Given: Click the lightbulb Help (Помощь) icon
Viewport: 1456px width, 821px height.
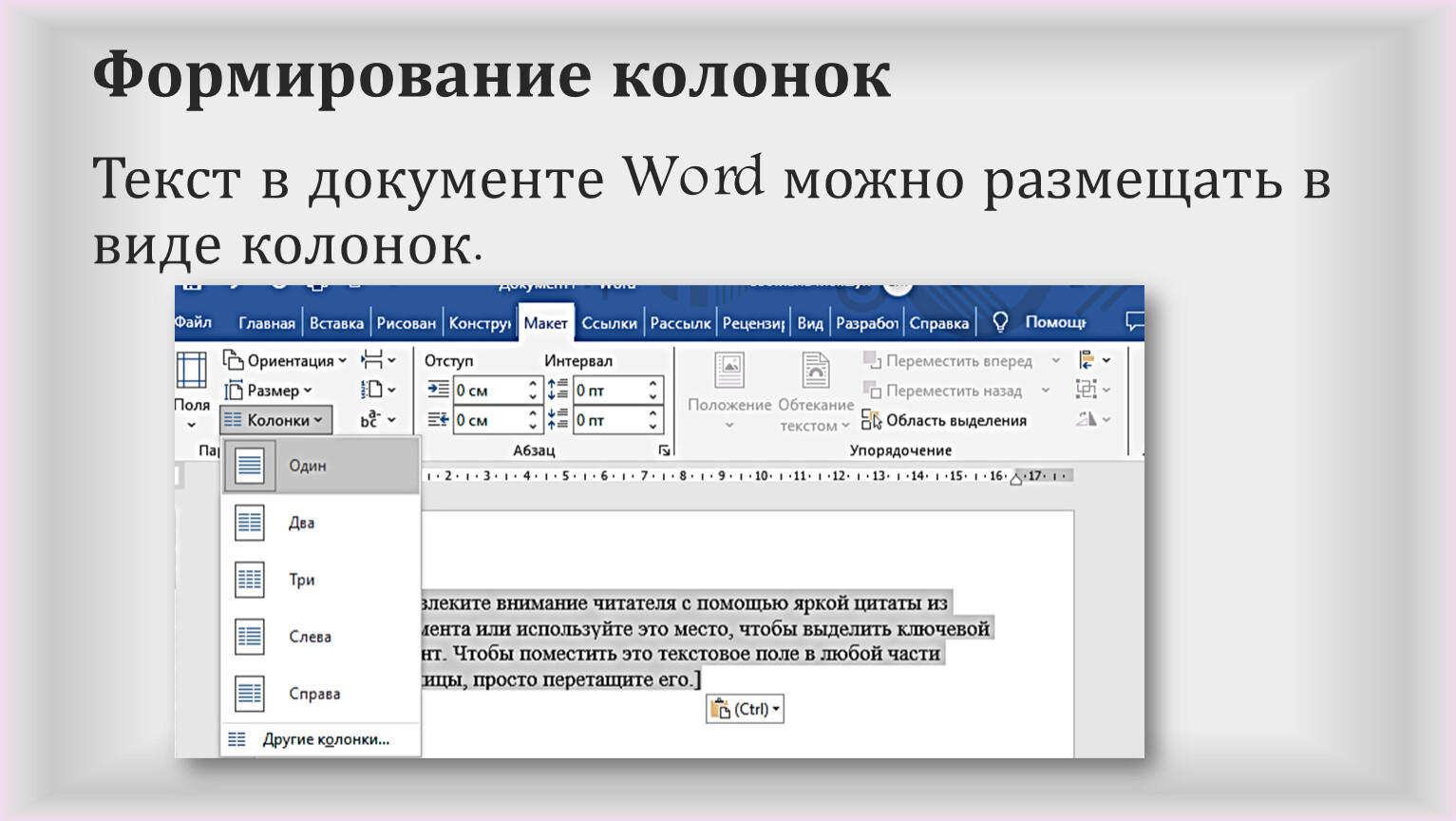Looking at the screenshot, I should (1000, 323).
